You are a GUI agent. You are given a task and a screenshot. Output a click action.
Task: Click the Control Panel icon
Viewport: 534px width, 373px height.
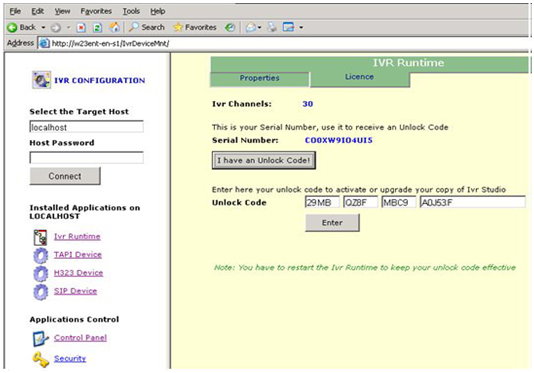[41, 339]
